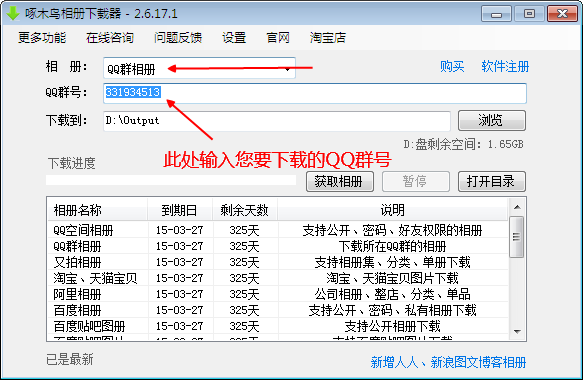Click the list scrollbar down arrow
583x380 pixels.
[x=517, y=332]
